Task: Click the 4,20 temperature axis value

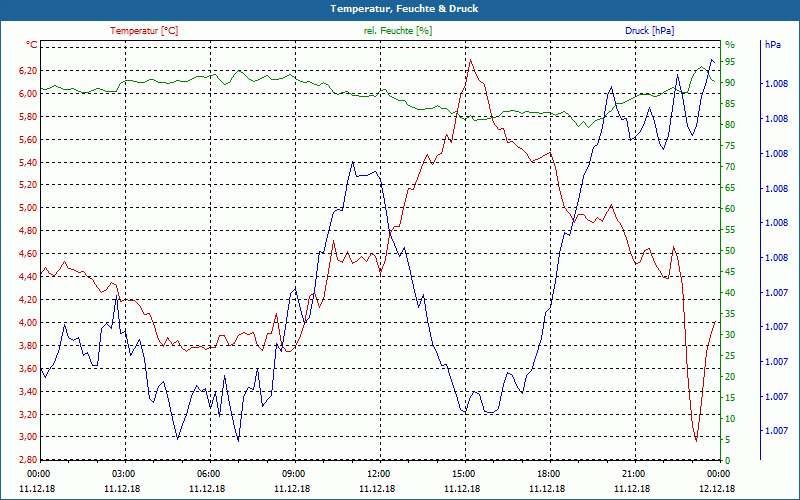Action: pyautogui.click(x=28, y=299)
